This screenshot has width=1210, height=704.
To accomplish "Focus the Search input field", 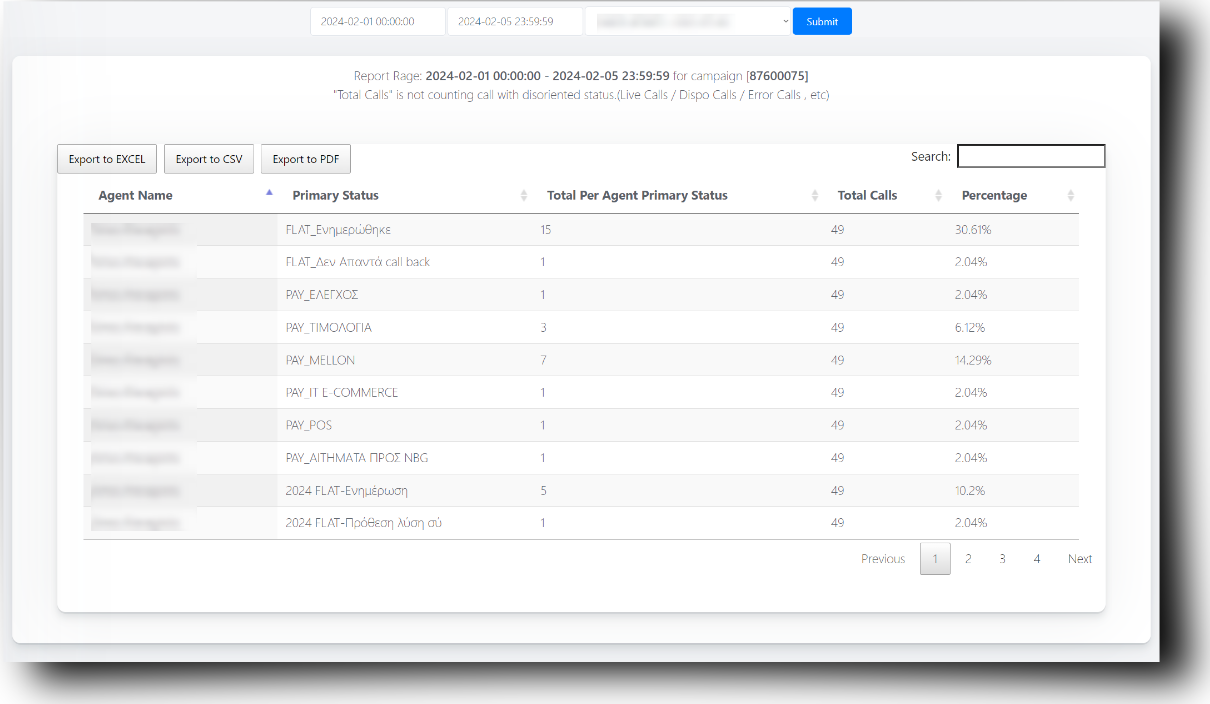I will (1031, 156).
